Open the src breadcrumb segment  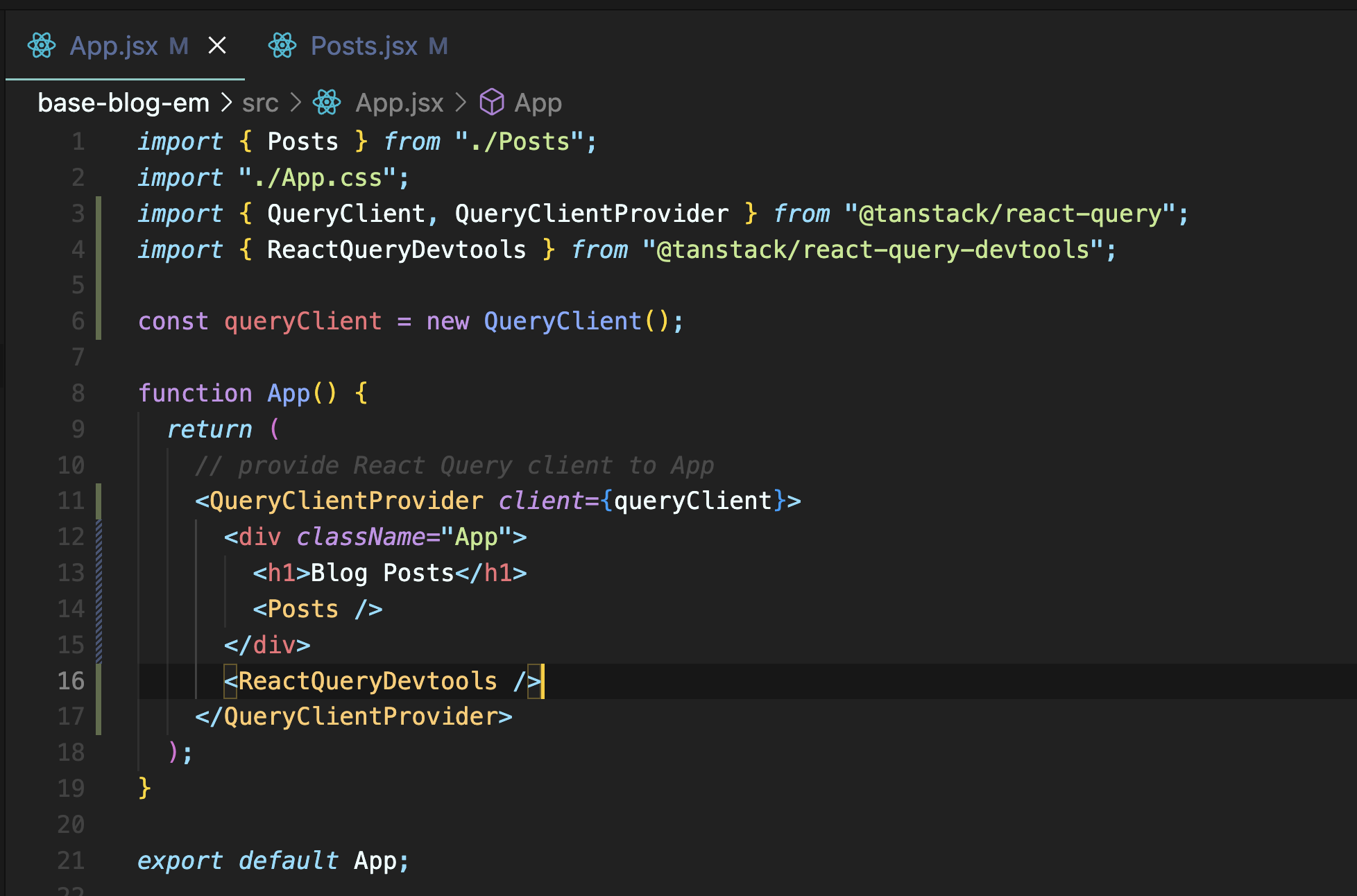260,103
